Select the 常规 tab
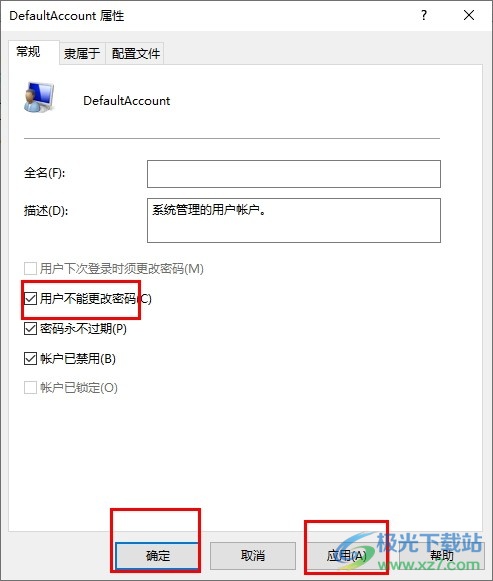This screenshot has width=493, height=581. coord(29,52)
